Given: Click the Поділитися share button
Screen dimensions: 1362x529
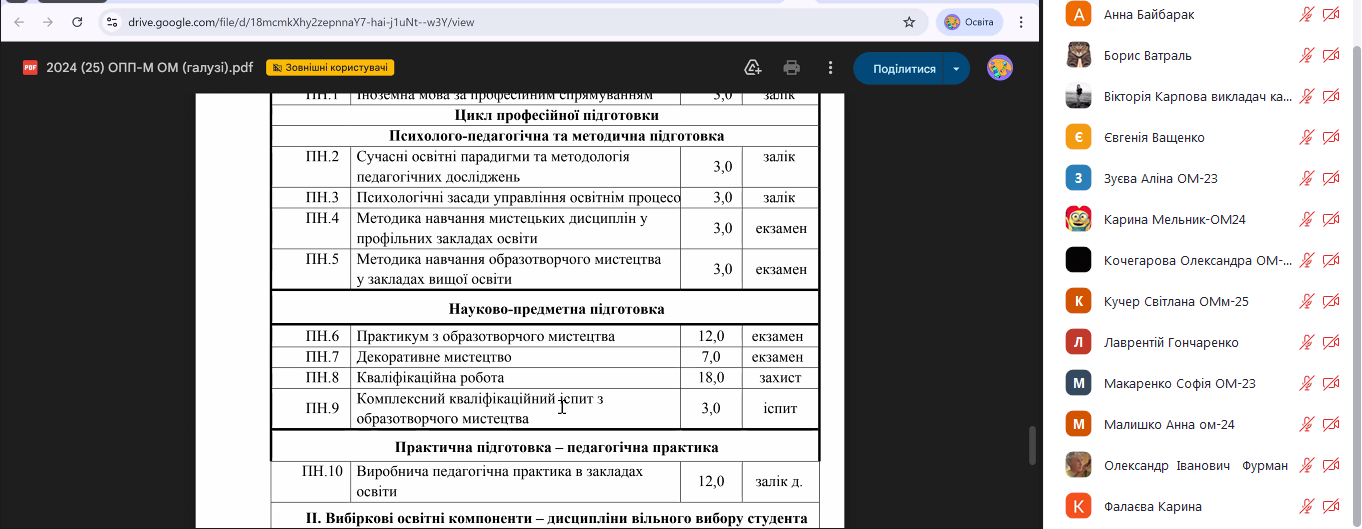Looking at the screenshot, I should click(x=903, y=69).
